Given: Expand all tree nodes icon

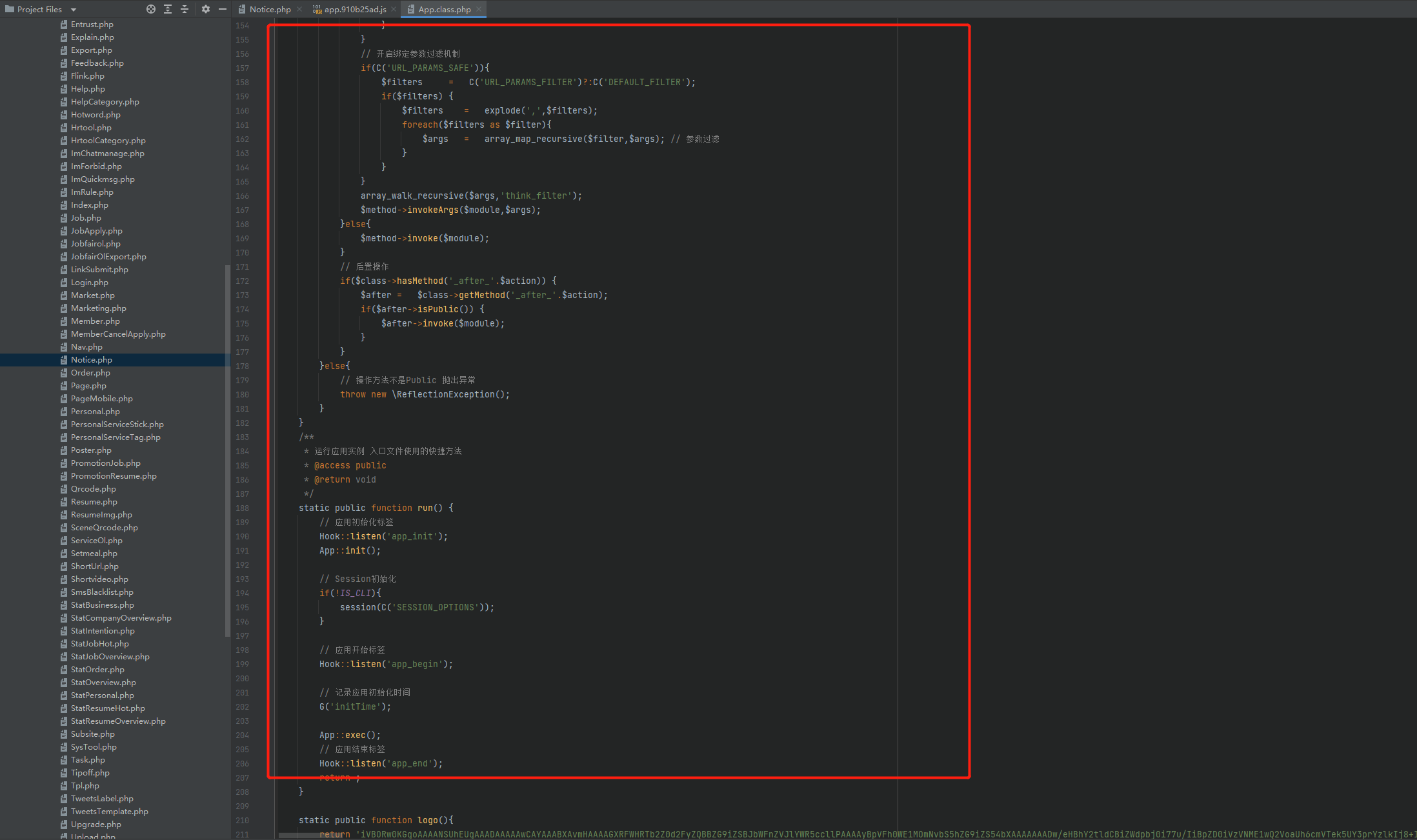Looking at the screenshot, I should 167,9.
